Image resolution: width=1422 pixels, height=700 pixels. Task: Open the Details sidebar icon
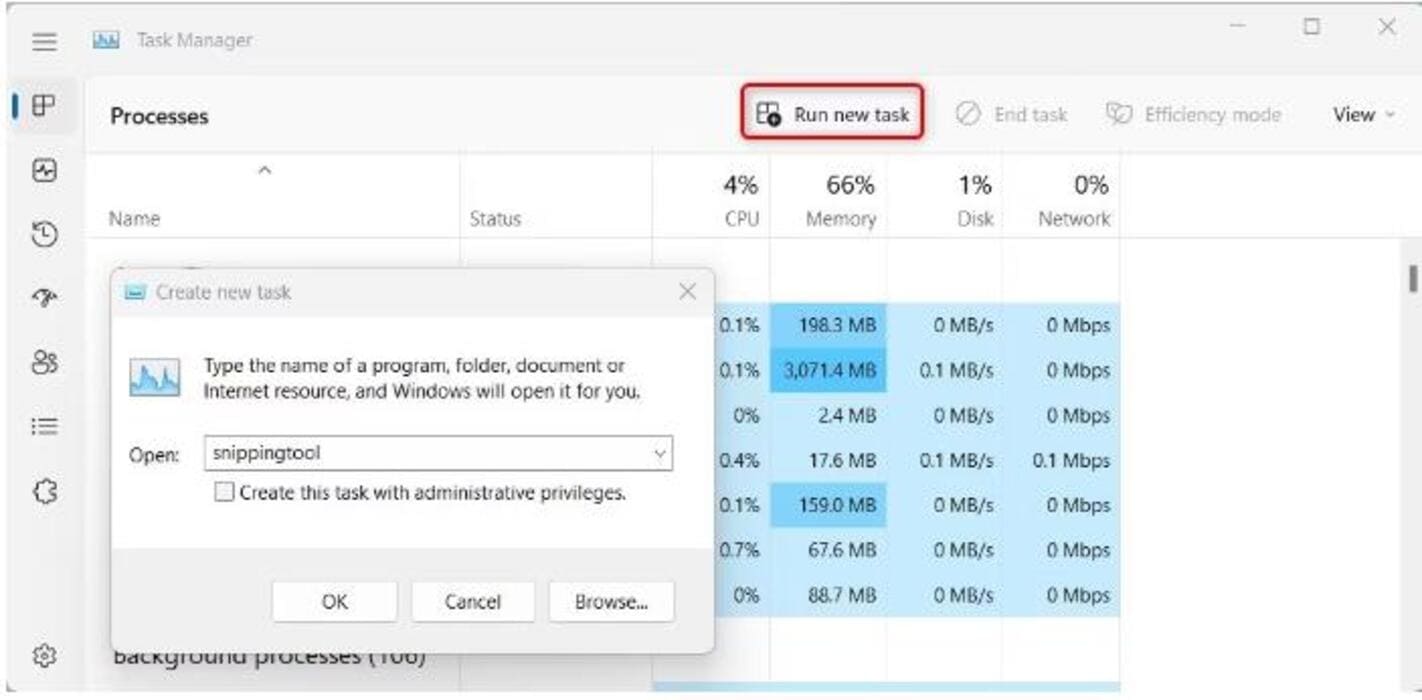click(44, 427)
